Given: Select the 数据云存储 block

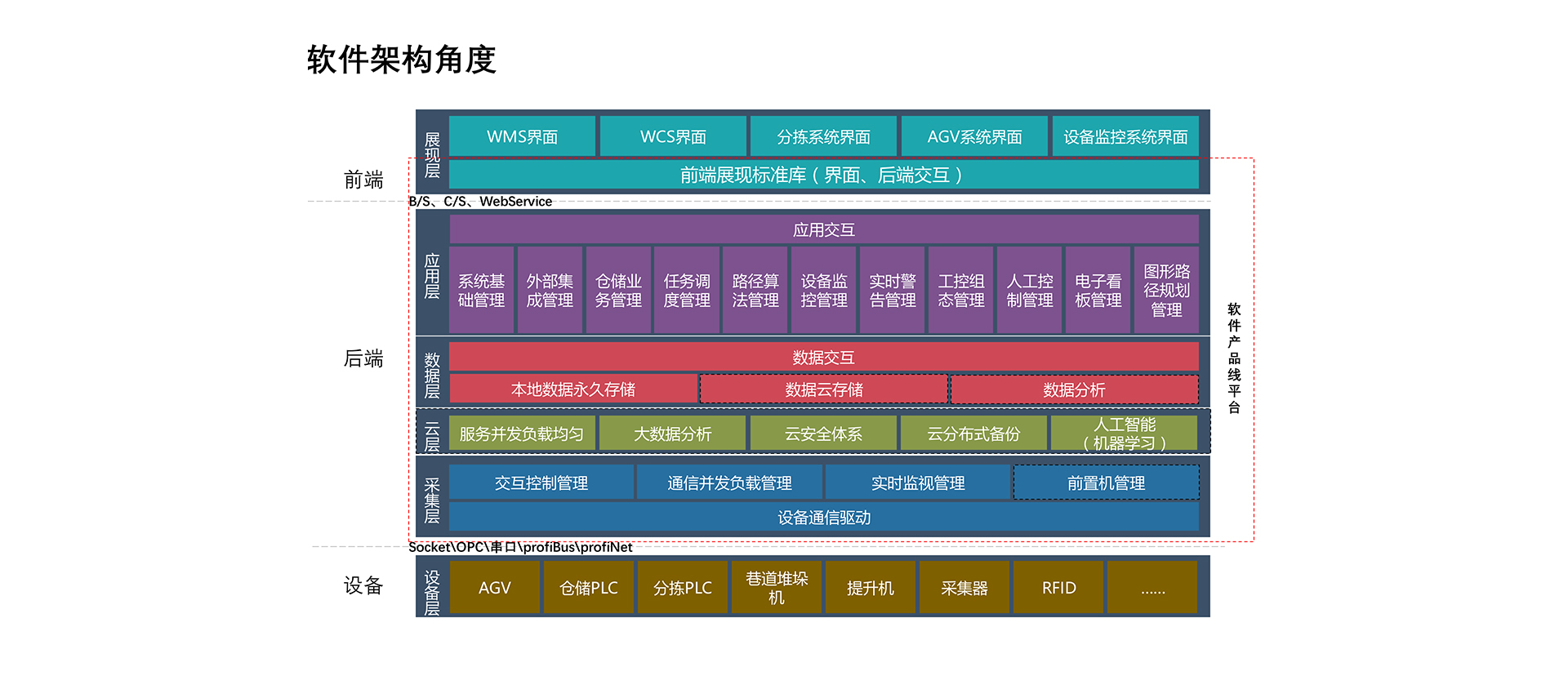Looking at the screenshot, I should 824,389.
